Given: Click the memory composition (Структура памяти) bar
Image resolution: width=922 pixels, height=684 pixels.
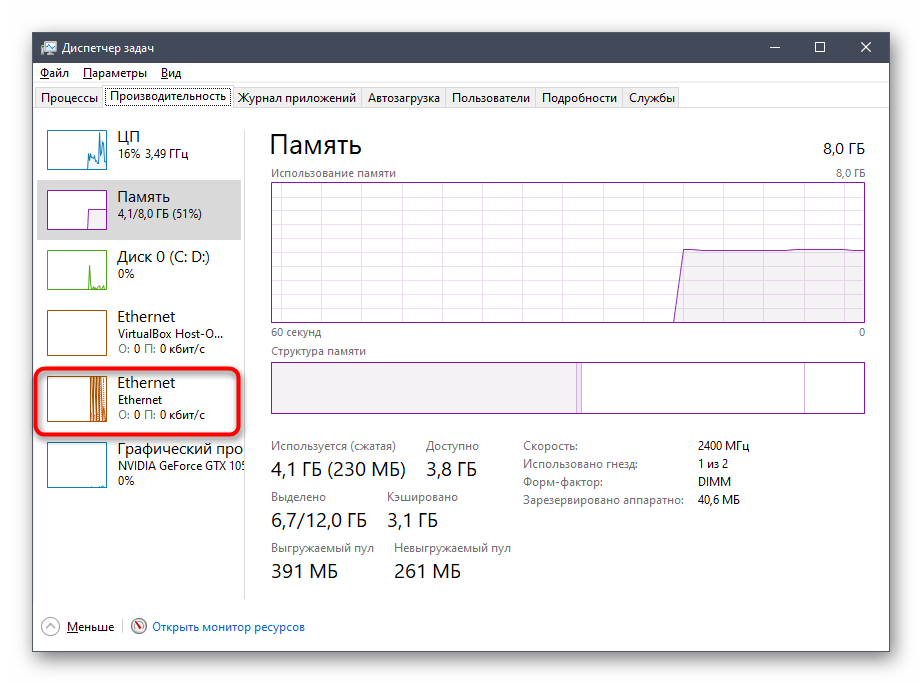Looking at the screenshot, I should [567, 388].
